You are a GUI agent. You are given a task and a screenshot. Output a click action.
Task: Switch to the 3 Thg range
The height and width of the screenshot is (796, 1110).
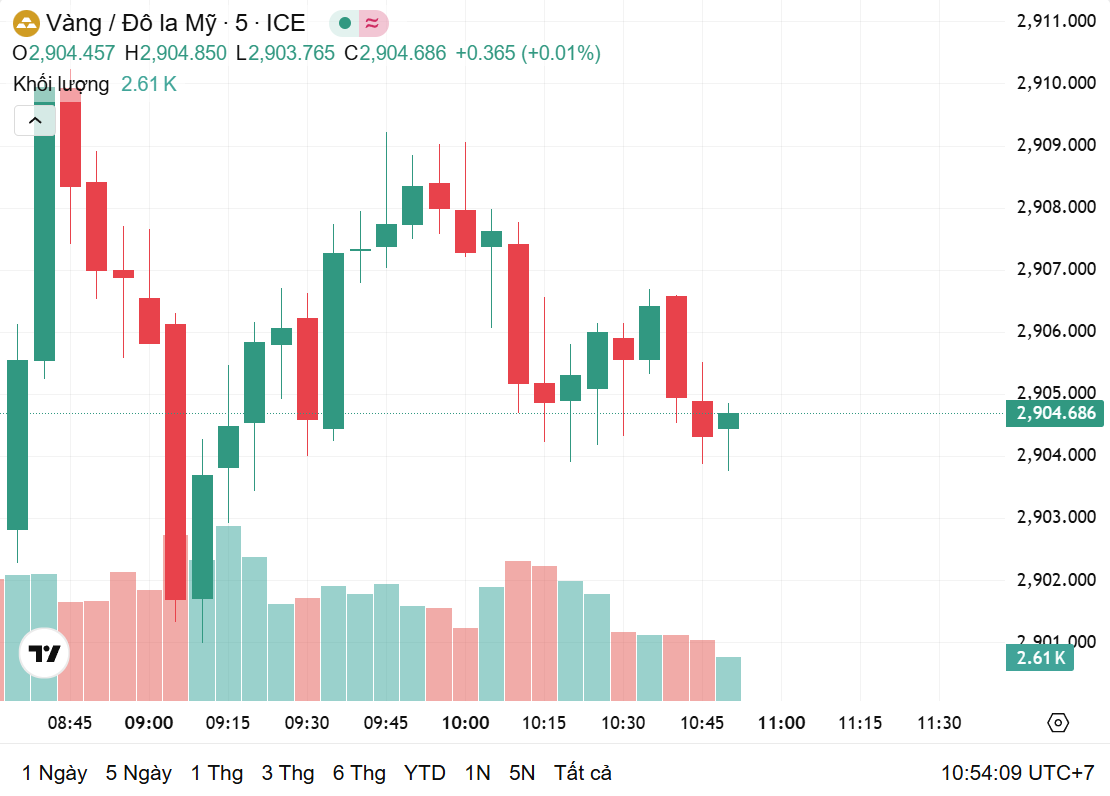[288, 773]
